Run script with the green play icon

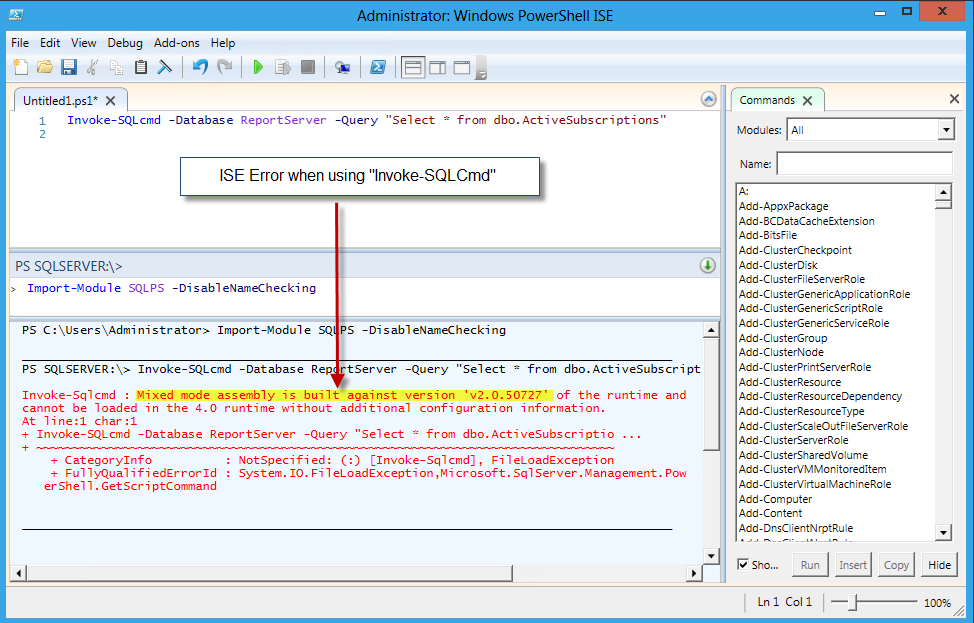[x=258, y=67]
